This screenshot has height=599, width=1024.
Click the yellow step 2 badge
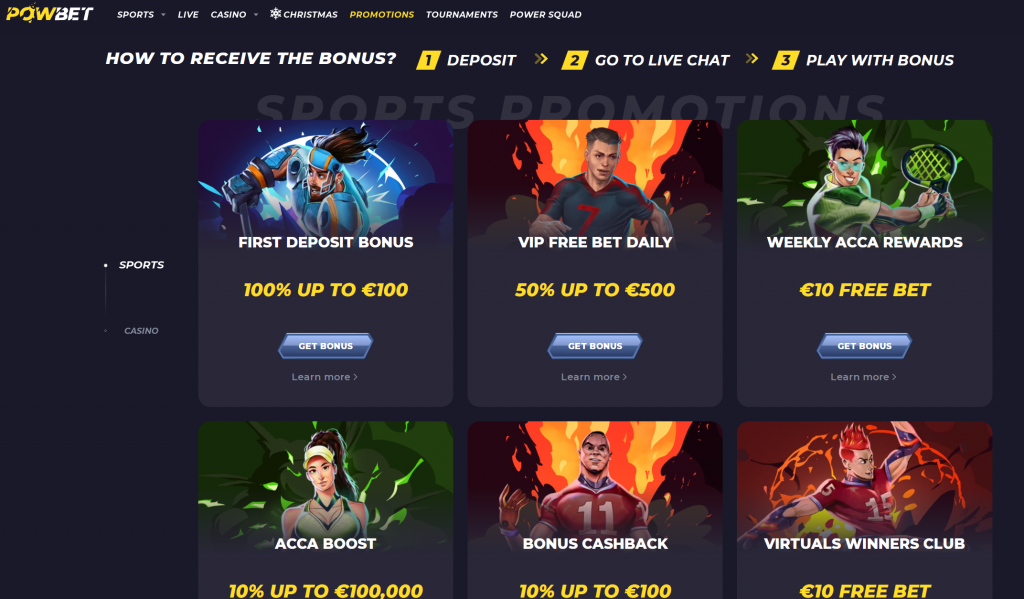tap(575, 60)
